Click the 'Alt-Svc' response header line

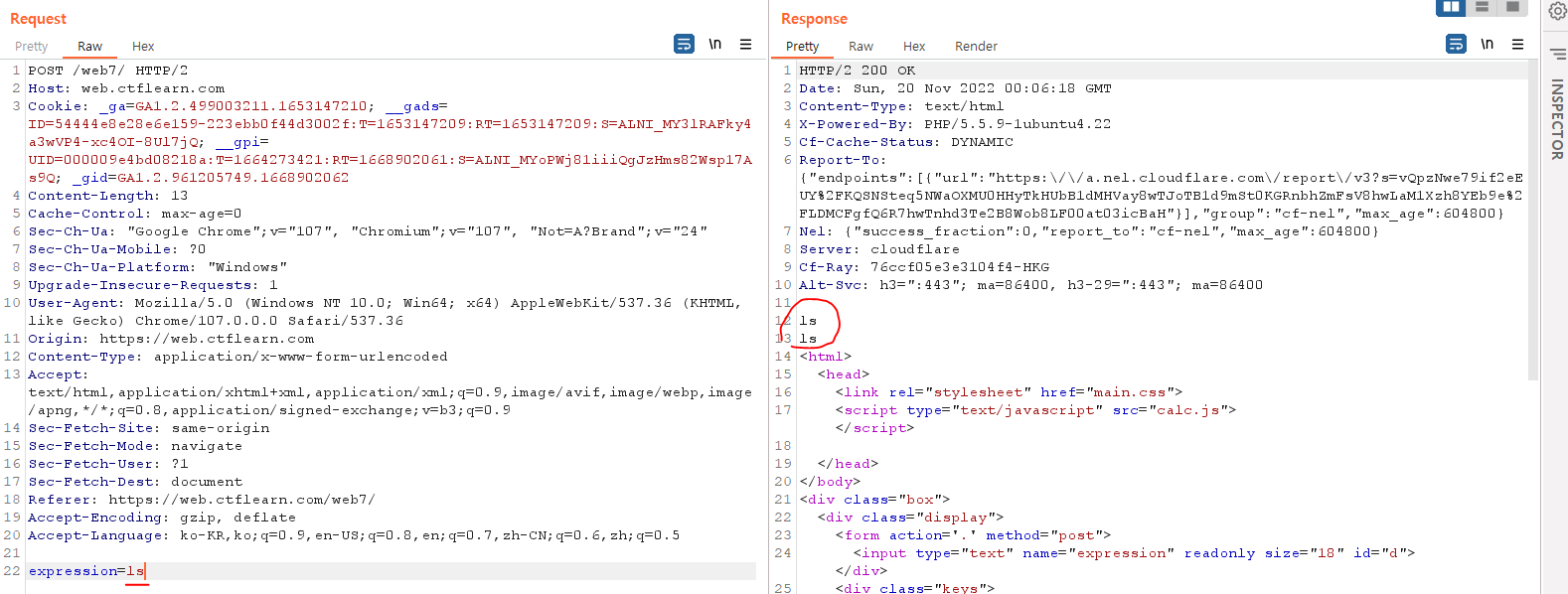(x=1030, y=285)
